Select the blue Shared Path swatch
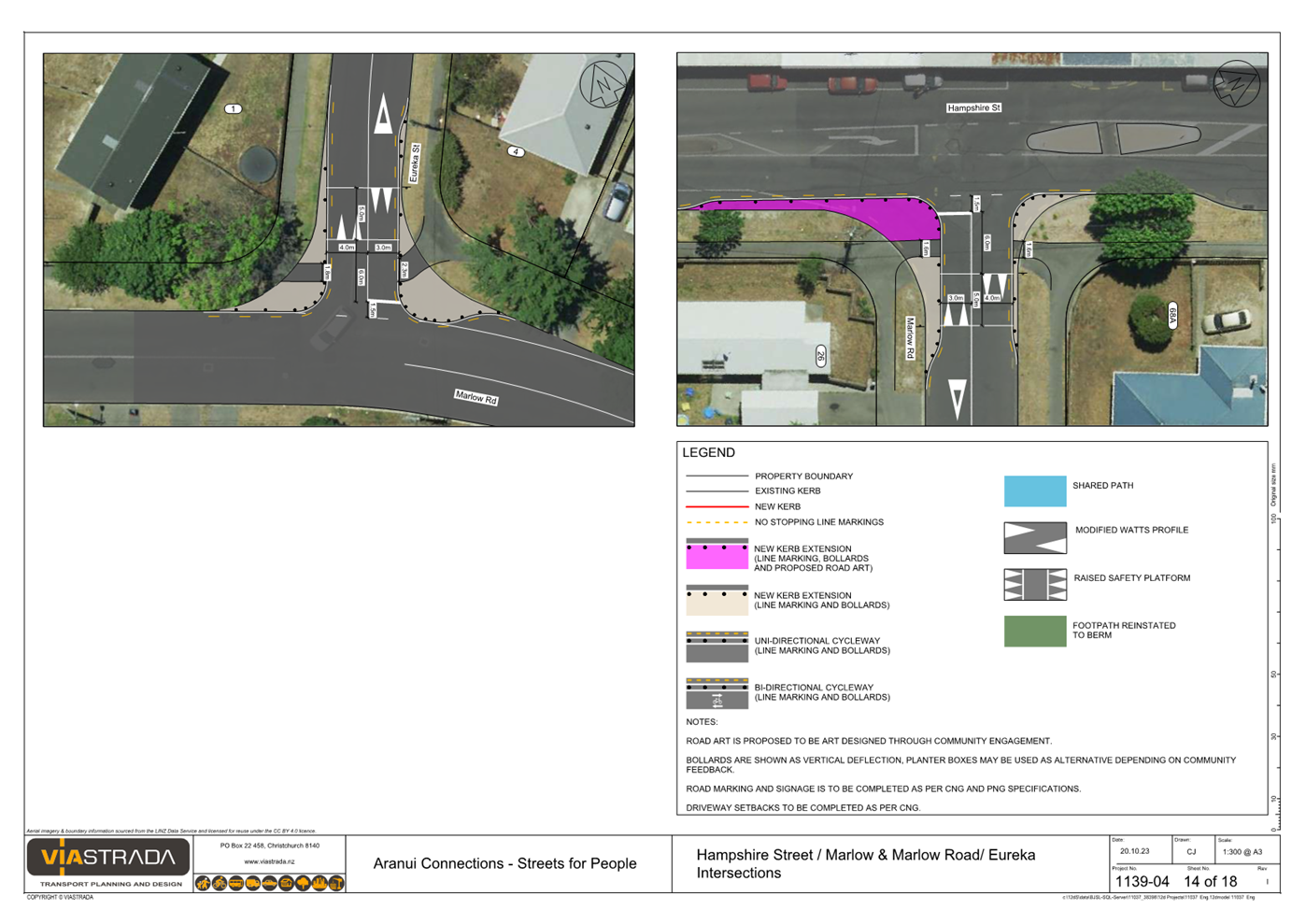The width and height of the screenshot is (1306, 924). click(1034, 491)
